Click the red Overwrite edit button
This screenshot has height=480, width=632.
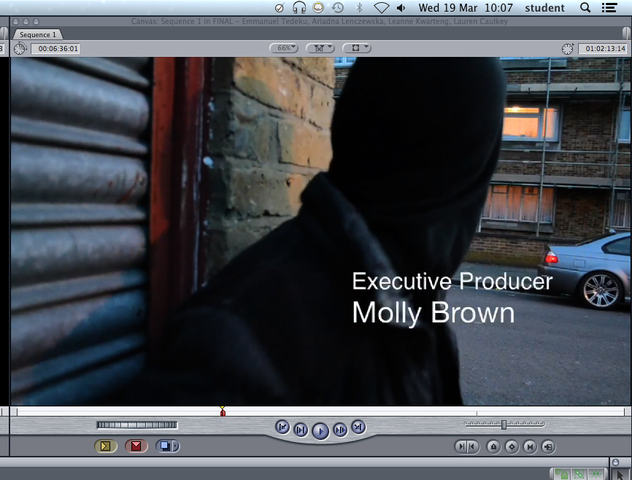136,446
